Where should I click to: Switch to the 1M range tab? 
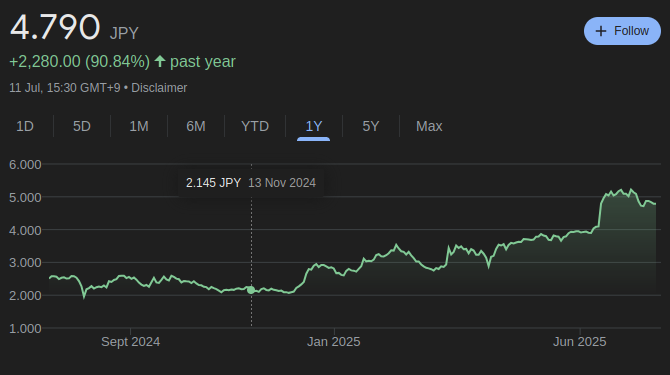point(139,126)
